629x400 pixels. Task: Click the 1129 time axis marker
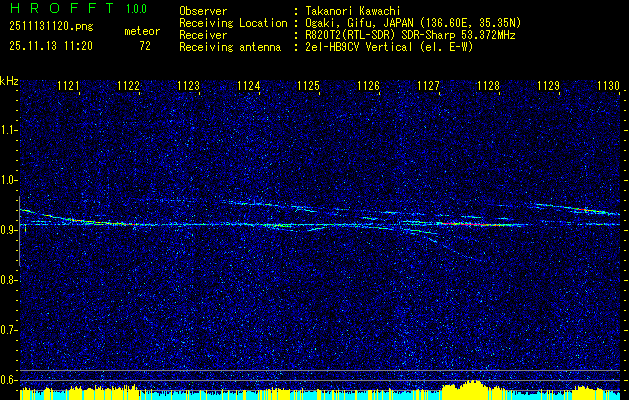coord(548,85)
